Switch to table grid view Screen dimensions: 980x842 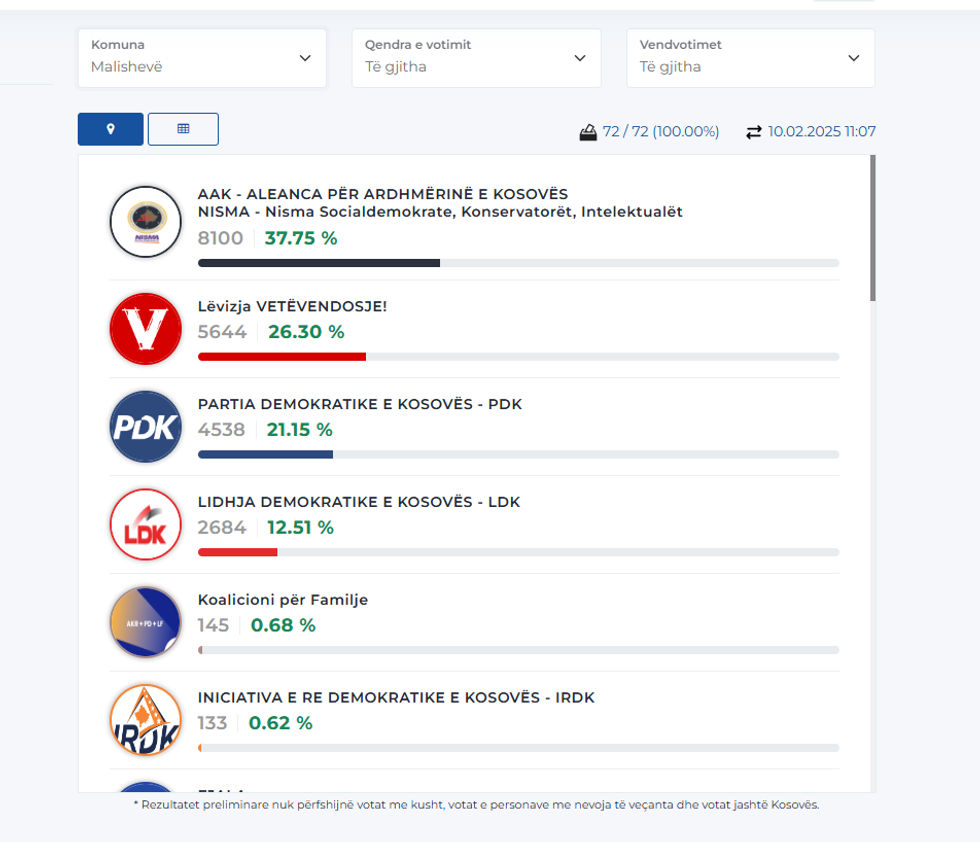[183, 129]
